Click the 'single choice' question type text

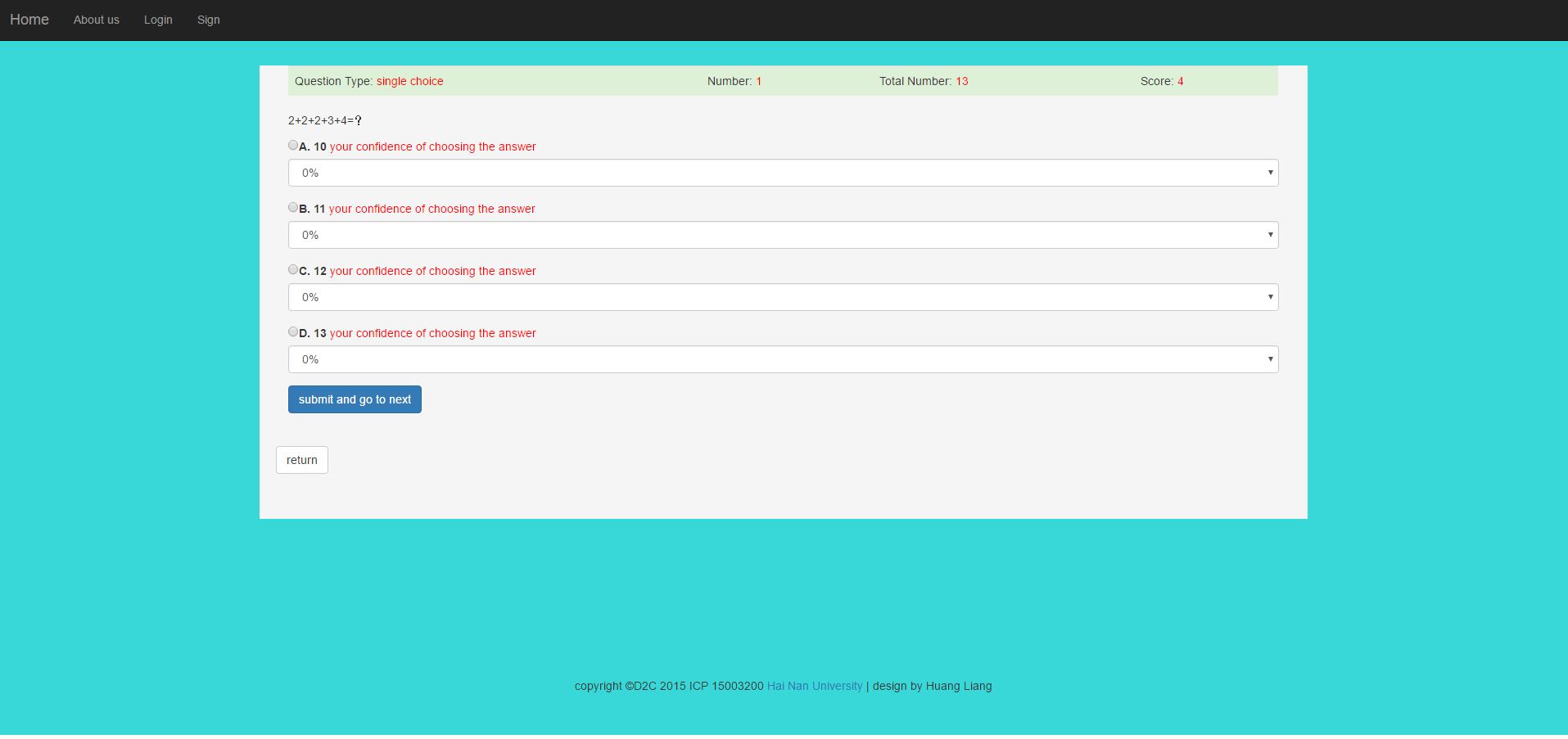pyautogui.click(x=410, y=81)
